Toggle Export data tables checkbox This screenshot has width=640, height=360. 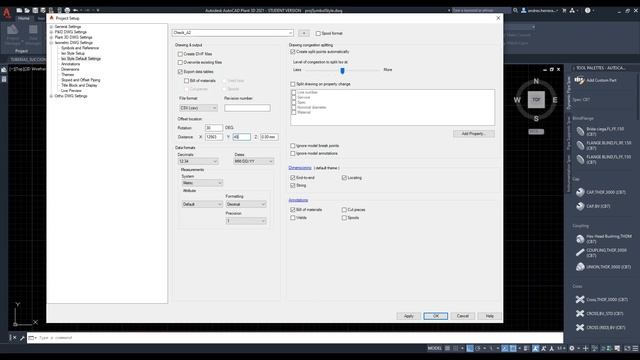coord(180,71)
